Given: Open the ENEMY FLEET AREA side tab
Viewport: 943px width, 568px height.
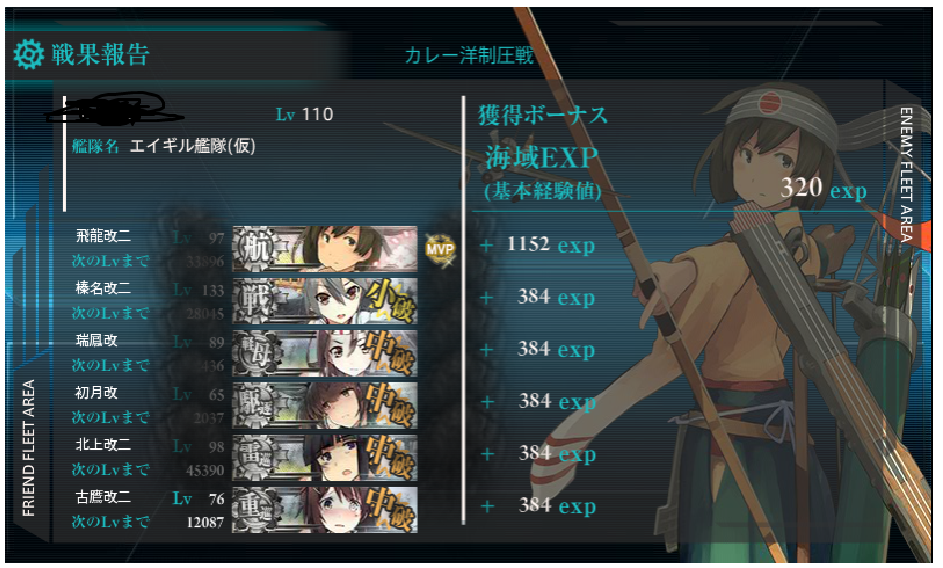Looking at the screenshot, I should pyautogui.click(x=906, y=174).
